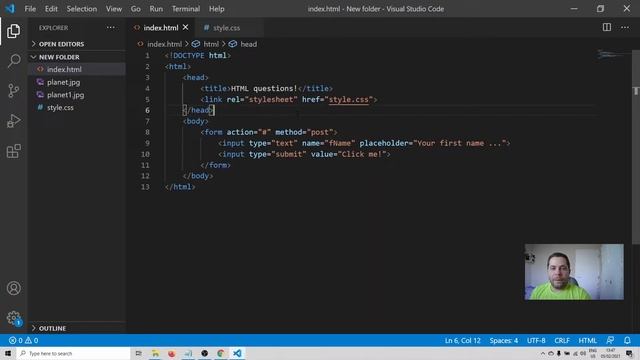
Task: Open editor More Actions ellipsis
Action: (625, 27)
